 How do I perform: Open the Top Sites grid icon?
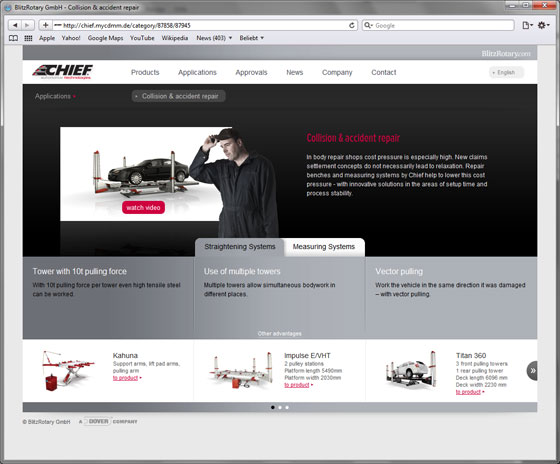28,38
